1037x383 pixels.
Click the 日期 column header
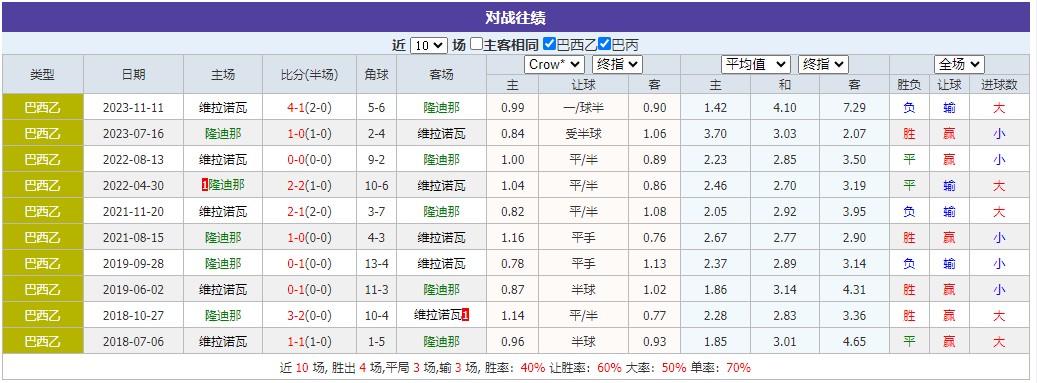tap(134, 74)
